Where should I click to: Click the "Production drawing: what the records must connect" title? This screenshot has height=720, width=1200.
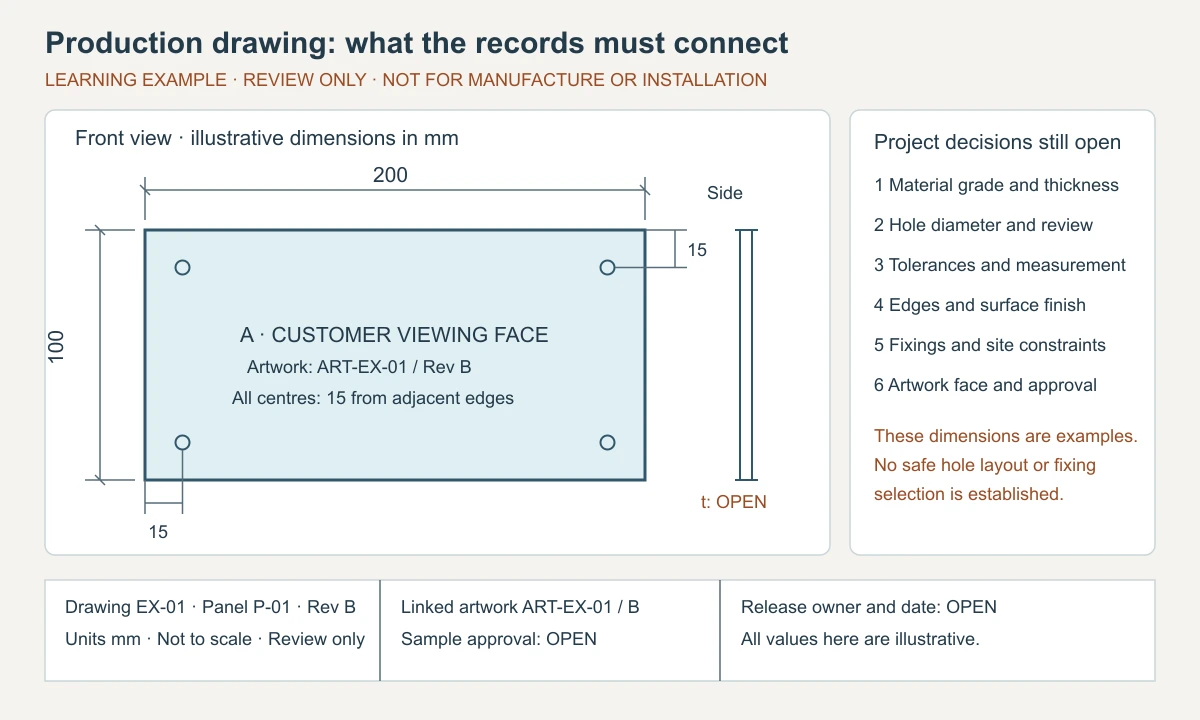click(417, 43)
